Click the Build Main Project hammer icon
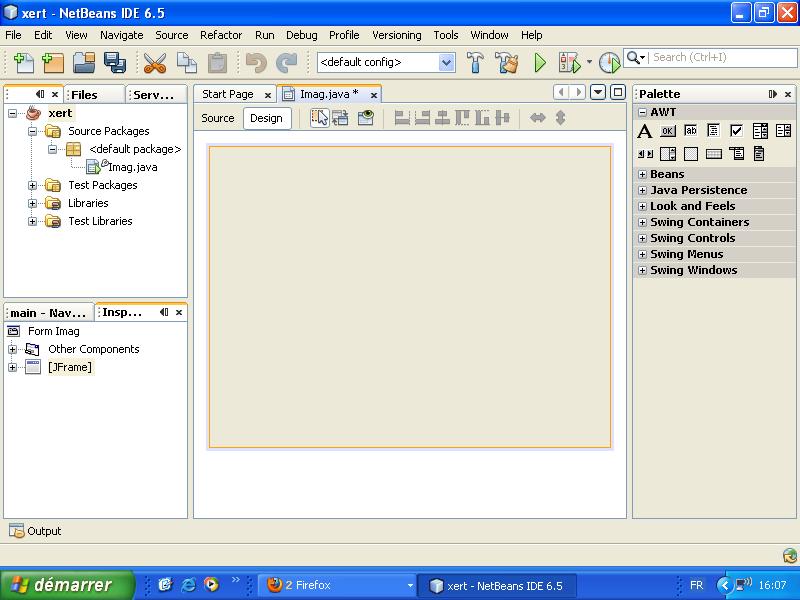The width and height of the screenshot is (800, 600). (x=475, y=63)
